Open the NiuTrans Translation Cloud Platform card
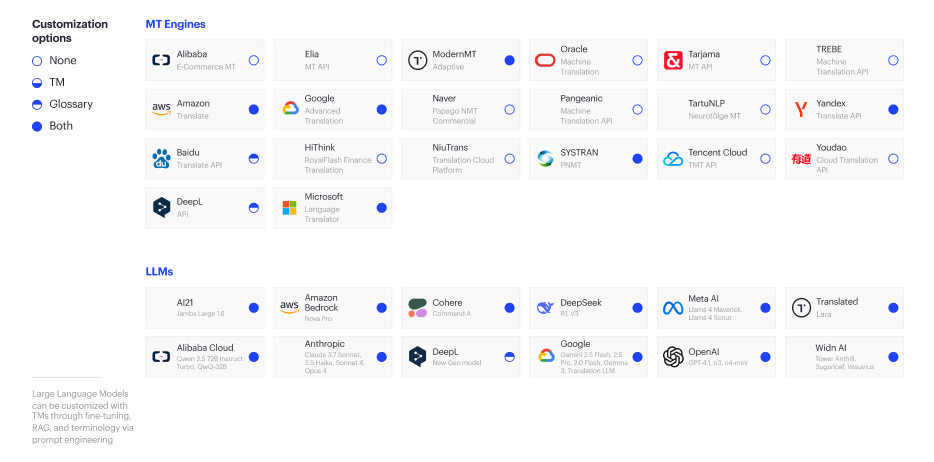The height and width of the screenshot is (462, 934). click(x=460, y=159)
